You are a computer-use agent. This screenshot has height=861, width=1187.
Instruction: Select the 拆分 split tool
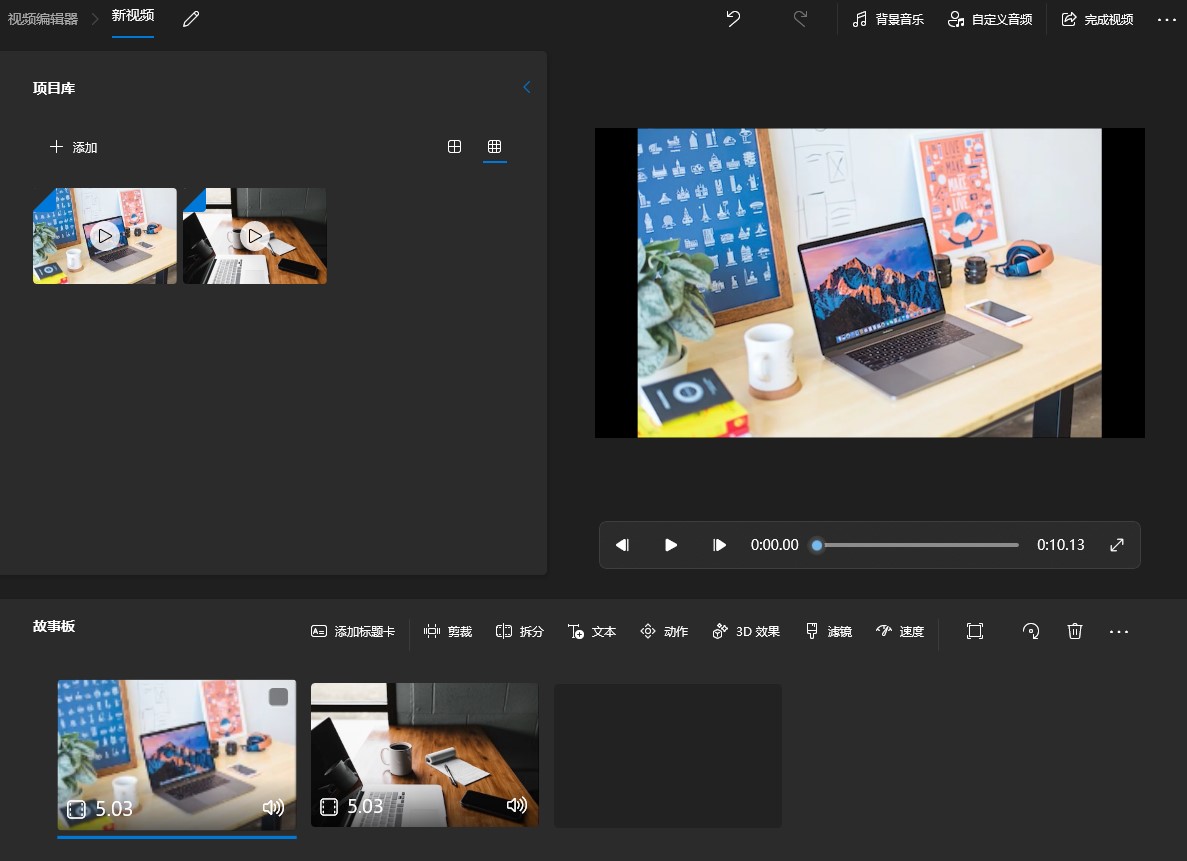pos(519,631)
